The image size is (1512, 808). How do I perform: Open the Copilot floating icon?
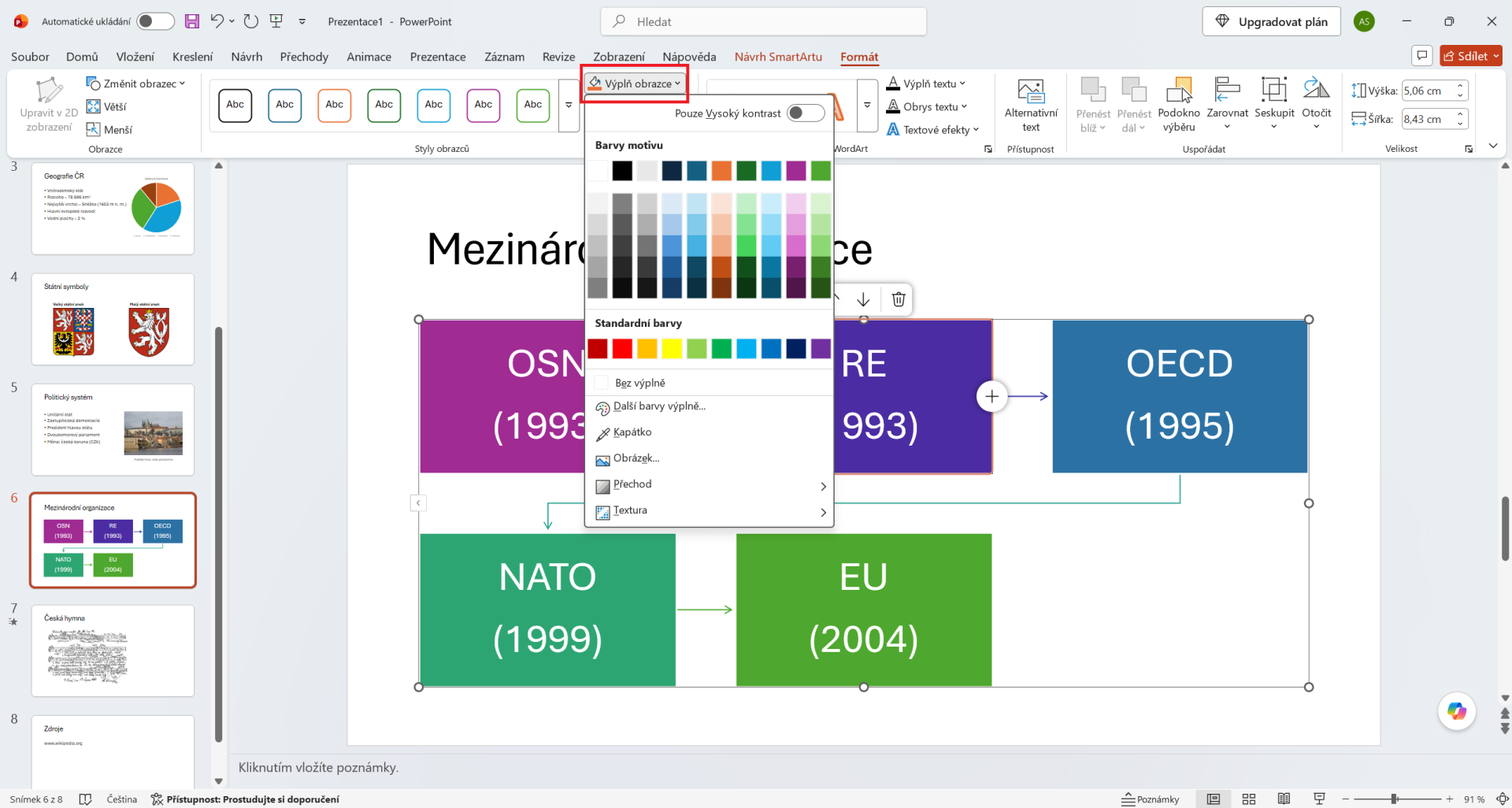point(1457,711)
